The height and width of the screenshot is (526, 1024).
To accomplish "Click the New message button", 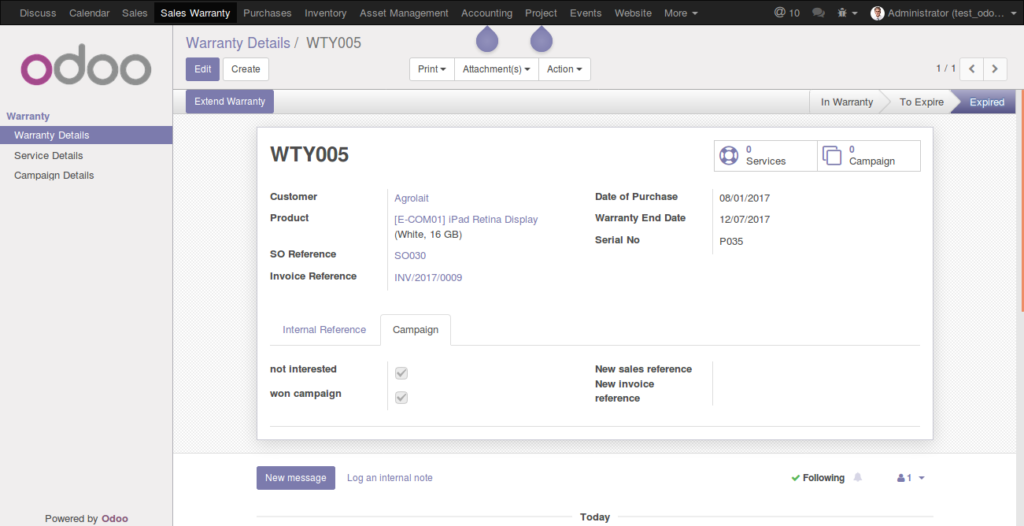I will [x=296, y=478].
